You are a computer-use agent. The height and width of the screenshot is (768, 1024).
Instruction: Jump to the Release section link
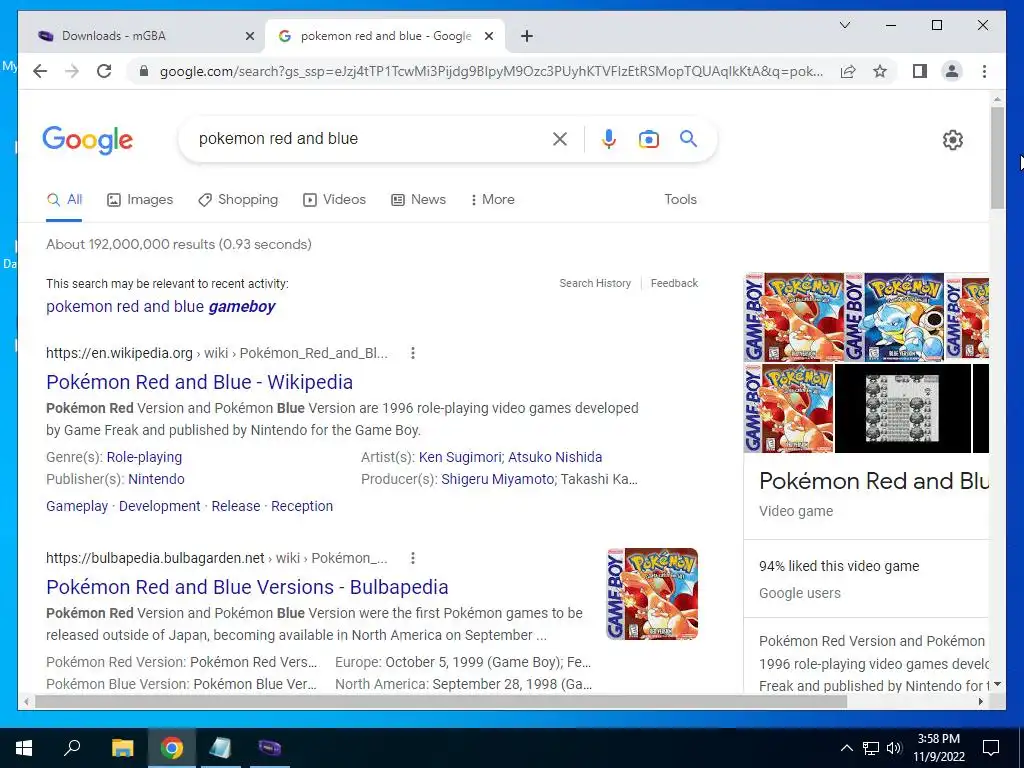pyautogui.click(x=236, y=506)
